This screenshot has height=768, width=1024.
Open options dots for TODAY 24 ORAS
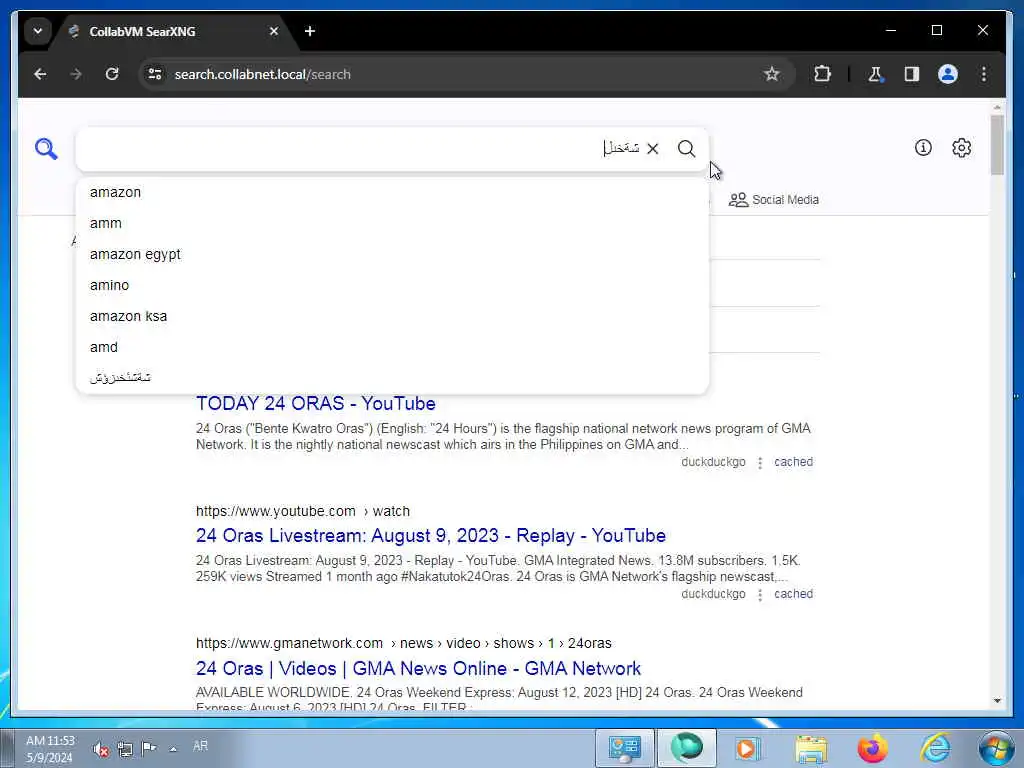click(x=760, y=462)
